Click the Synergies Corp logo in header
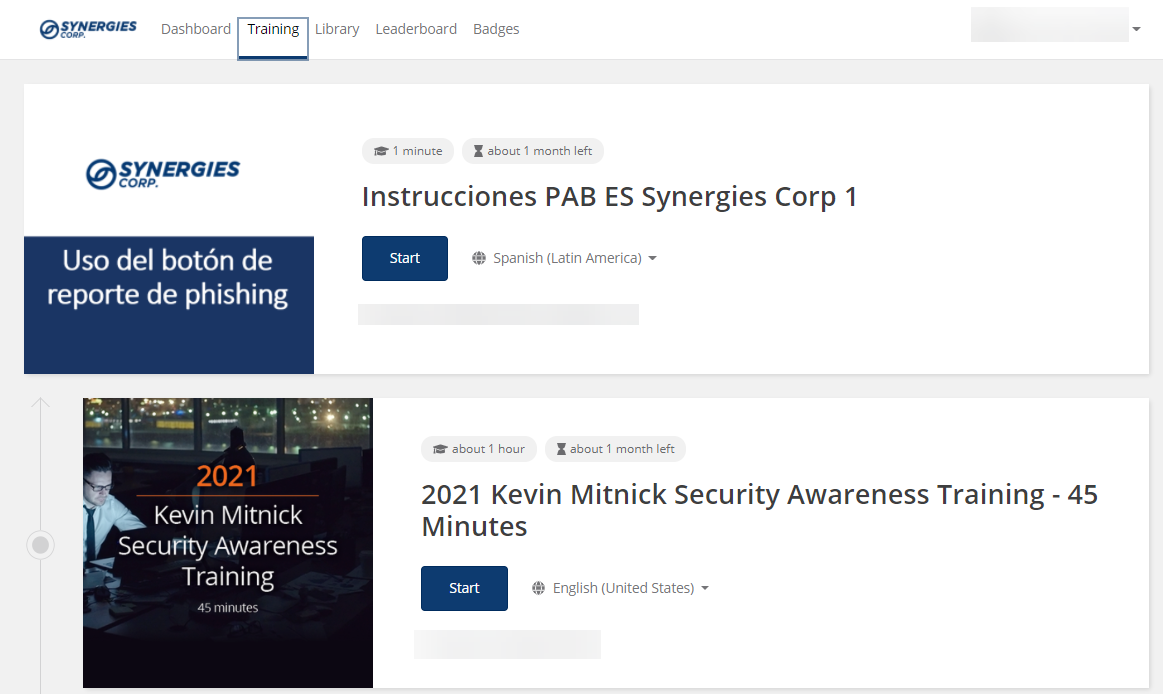Viewport: 1163px width, 694px height. click(88, 29)
